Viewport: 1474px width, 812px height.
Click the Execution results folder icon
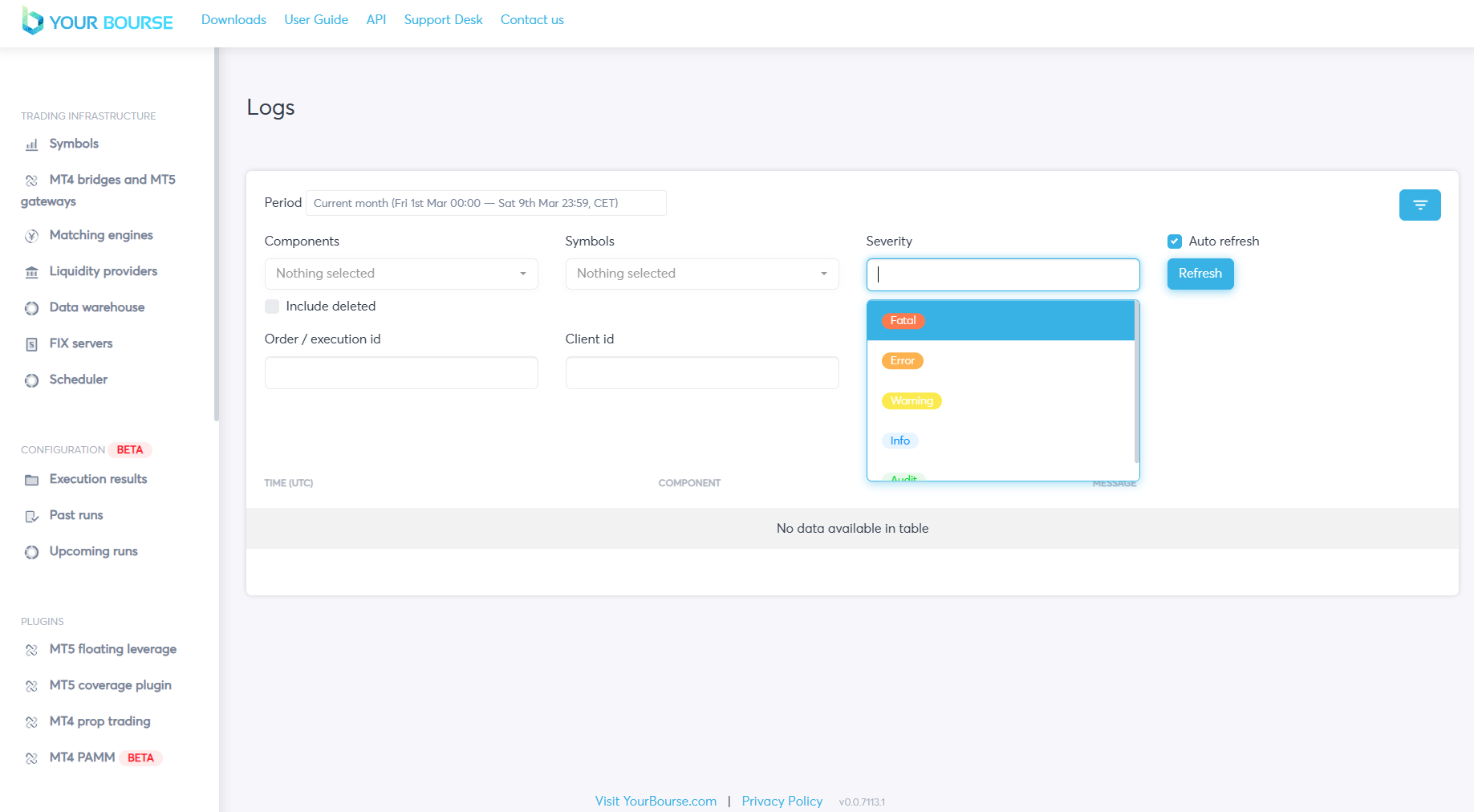coord(32,480)
